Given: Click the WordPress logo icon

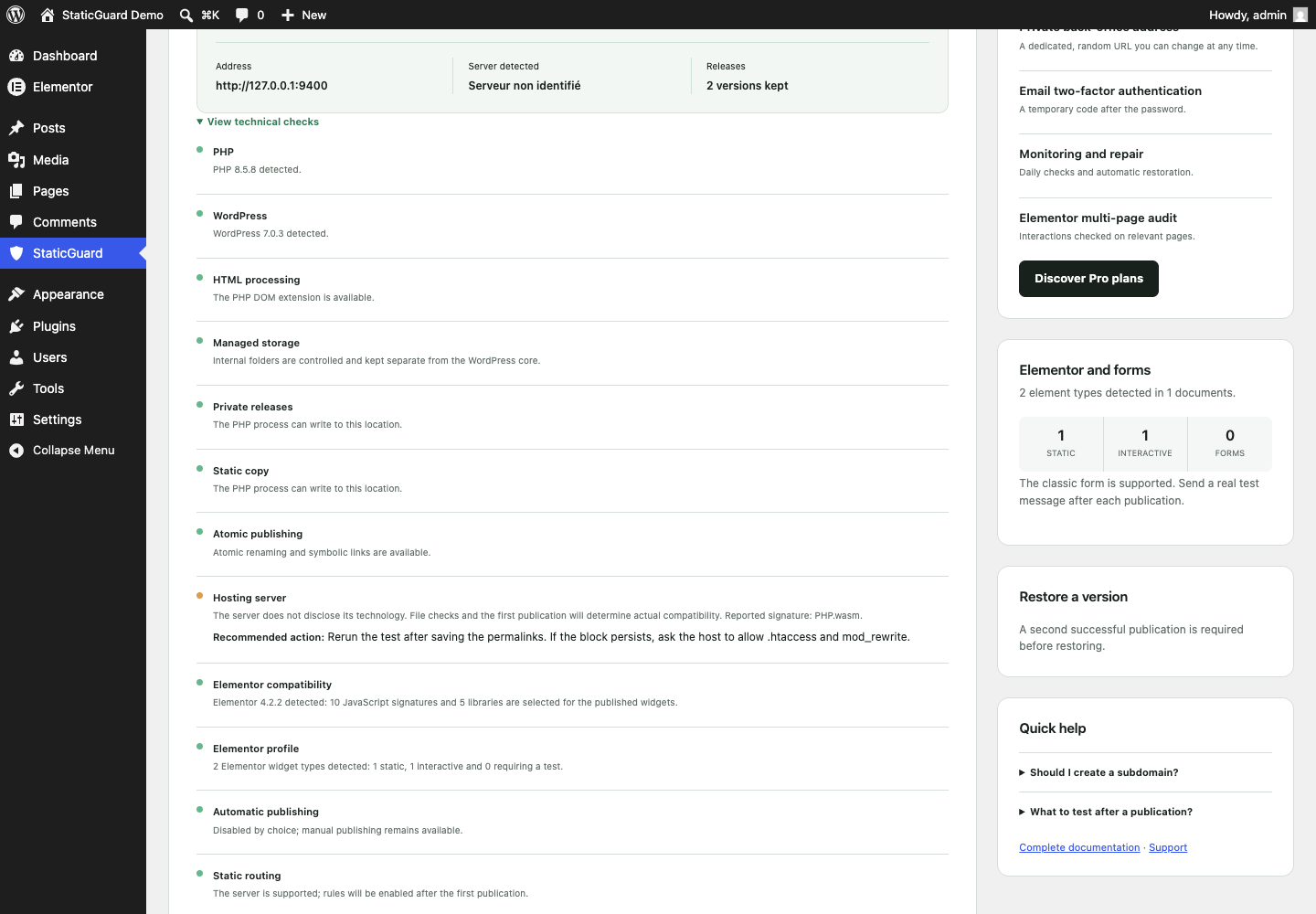Looking at the screenshot, I should [16, 15].
